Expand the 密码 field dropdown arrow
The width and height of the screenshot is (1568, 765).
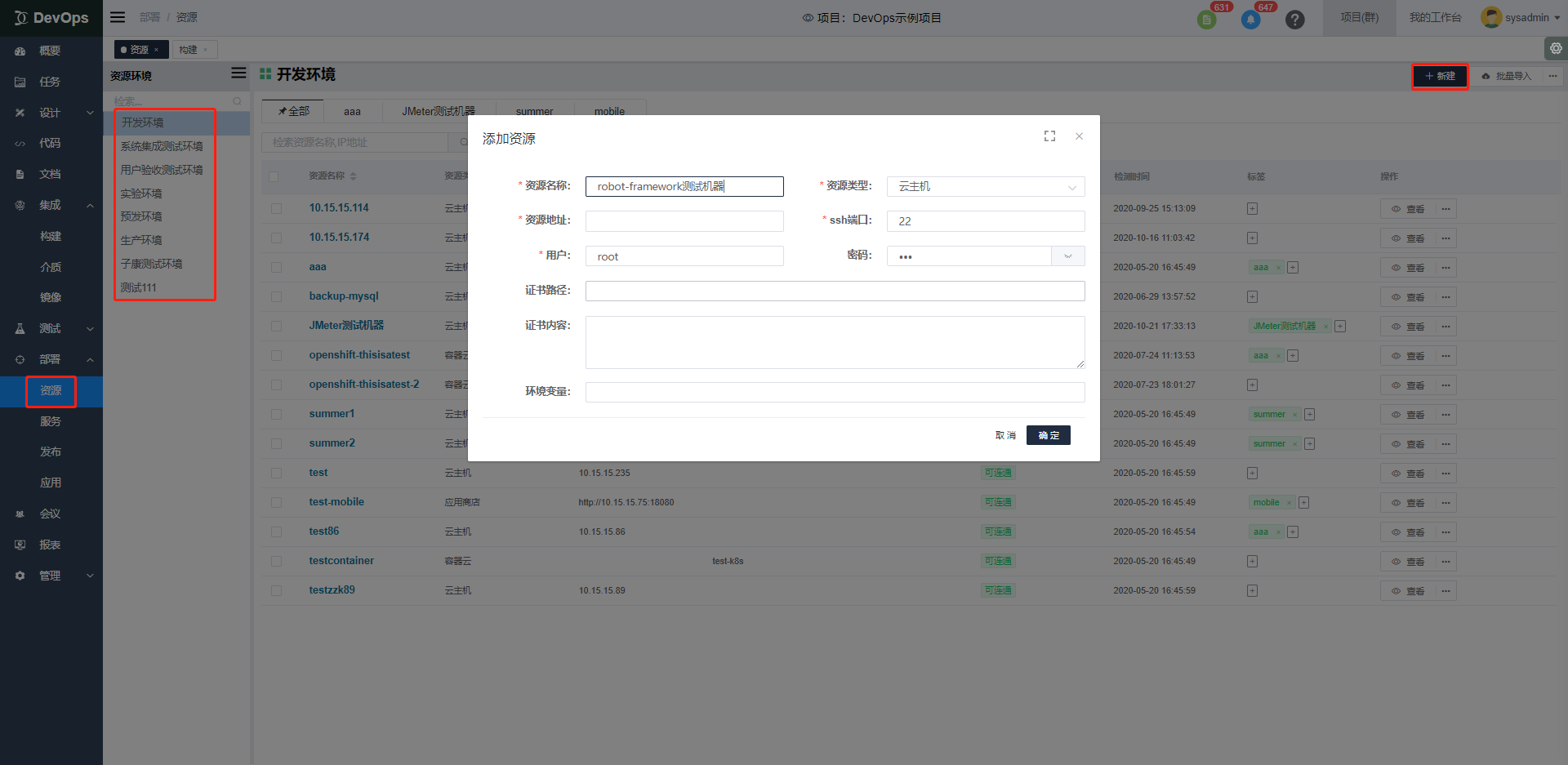[x=1068, y=256]
